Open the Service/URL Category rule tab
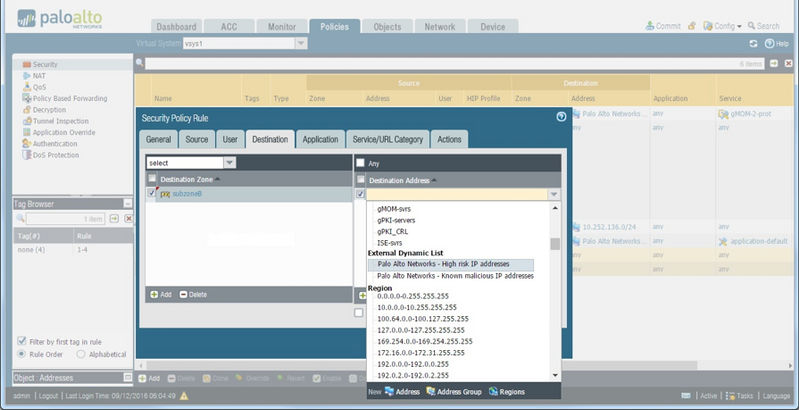Viewport: 799px width, 410px height. click(x=387, y=140)
